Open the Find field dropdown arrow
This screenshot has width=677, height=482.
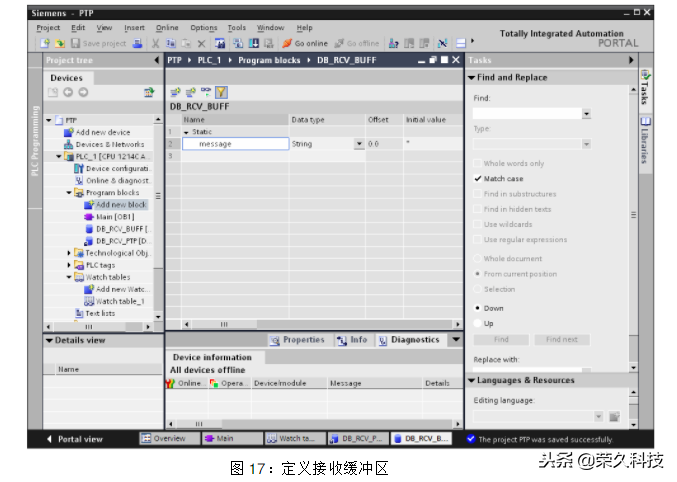click(x=586, y=114)
